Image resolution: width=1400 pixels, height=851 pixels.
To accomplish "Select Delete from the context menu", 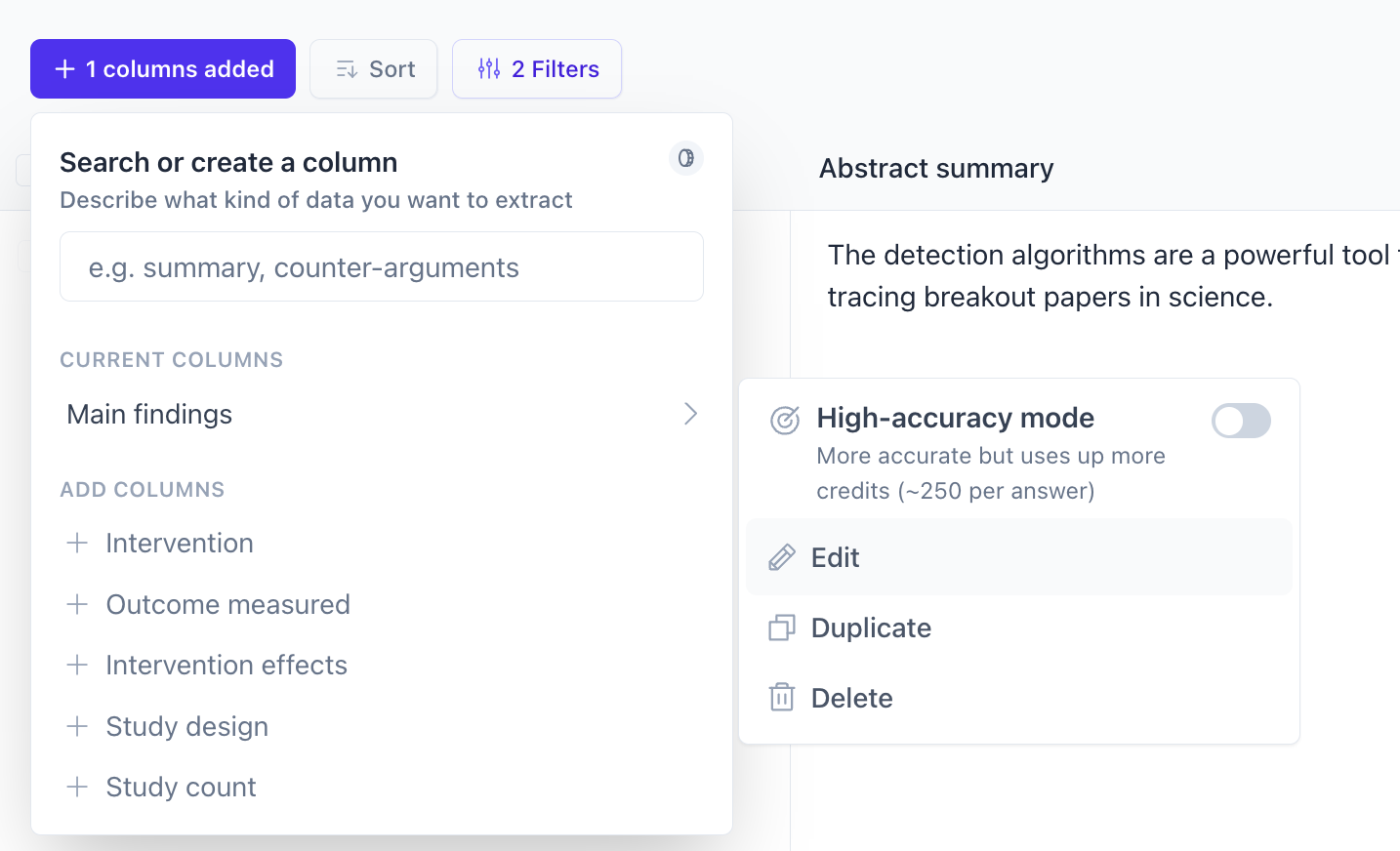I will coord(851,697).
